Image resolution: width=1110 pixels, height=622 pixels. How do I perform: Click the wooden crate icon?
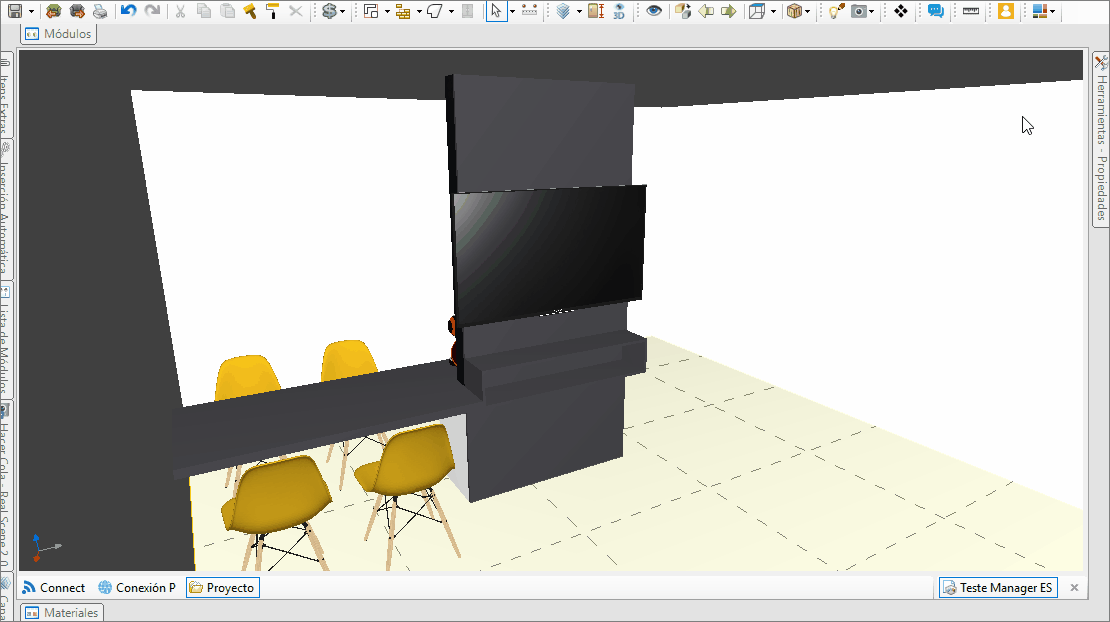tap(794, 11)
